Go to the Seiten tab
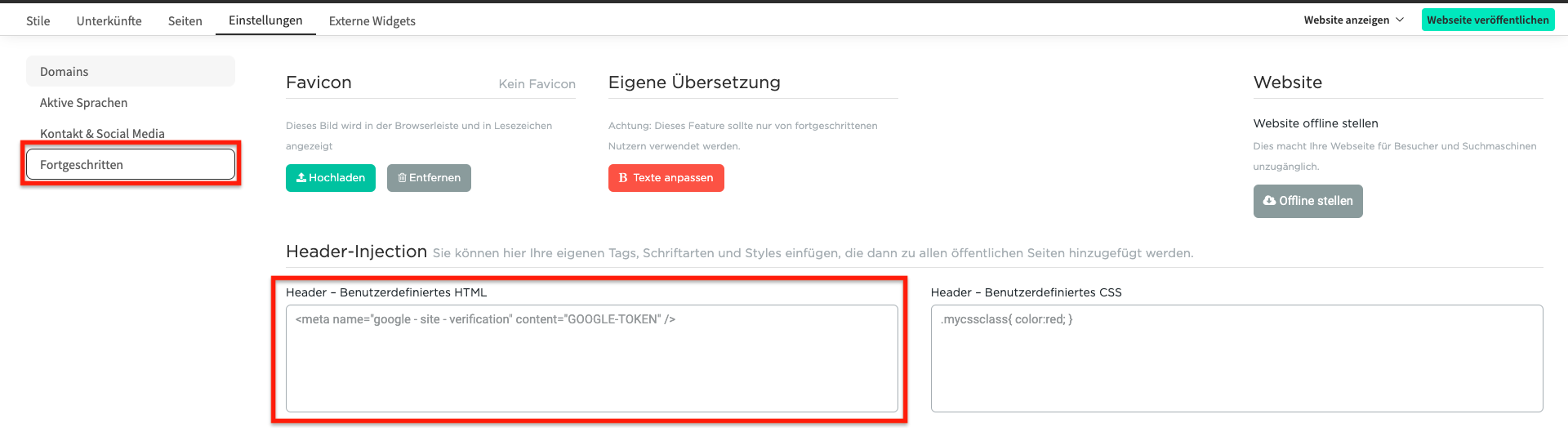This screenshot has width=1568, height=432. click(185, 21)
